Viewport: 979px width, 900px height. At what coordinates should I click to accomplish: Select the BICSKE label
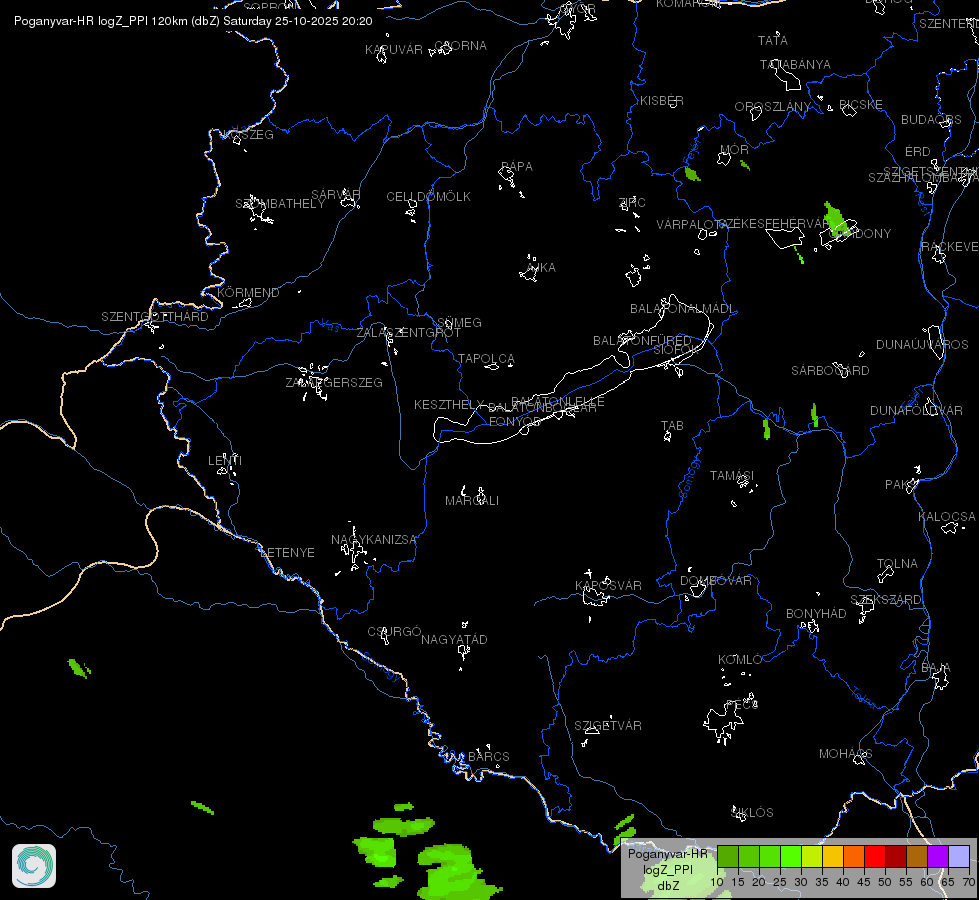(860, 105)
